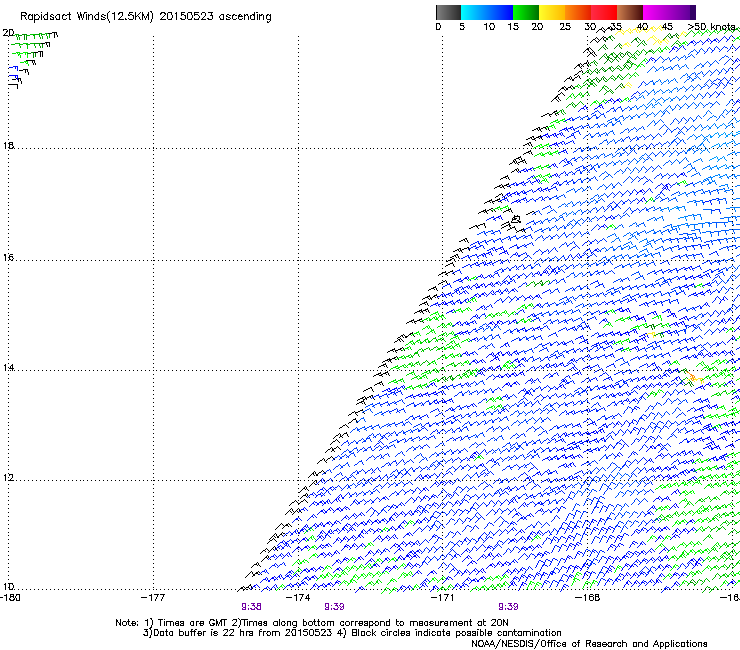Click the dark purple 45-50 knots legend swatch
Image resolution: width=740 pixels, height=650 pixels.
click(682, 12)
